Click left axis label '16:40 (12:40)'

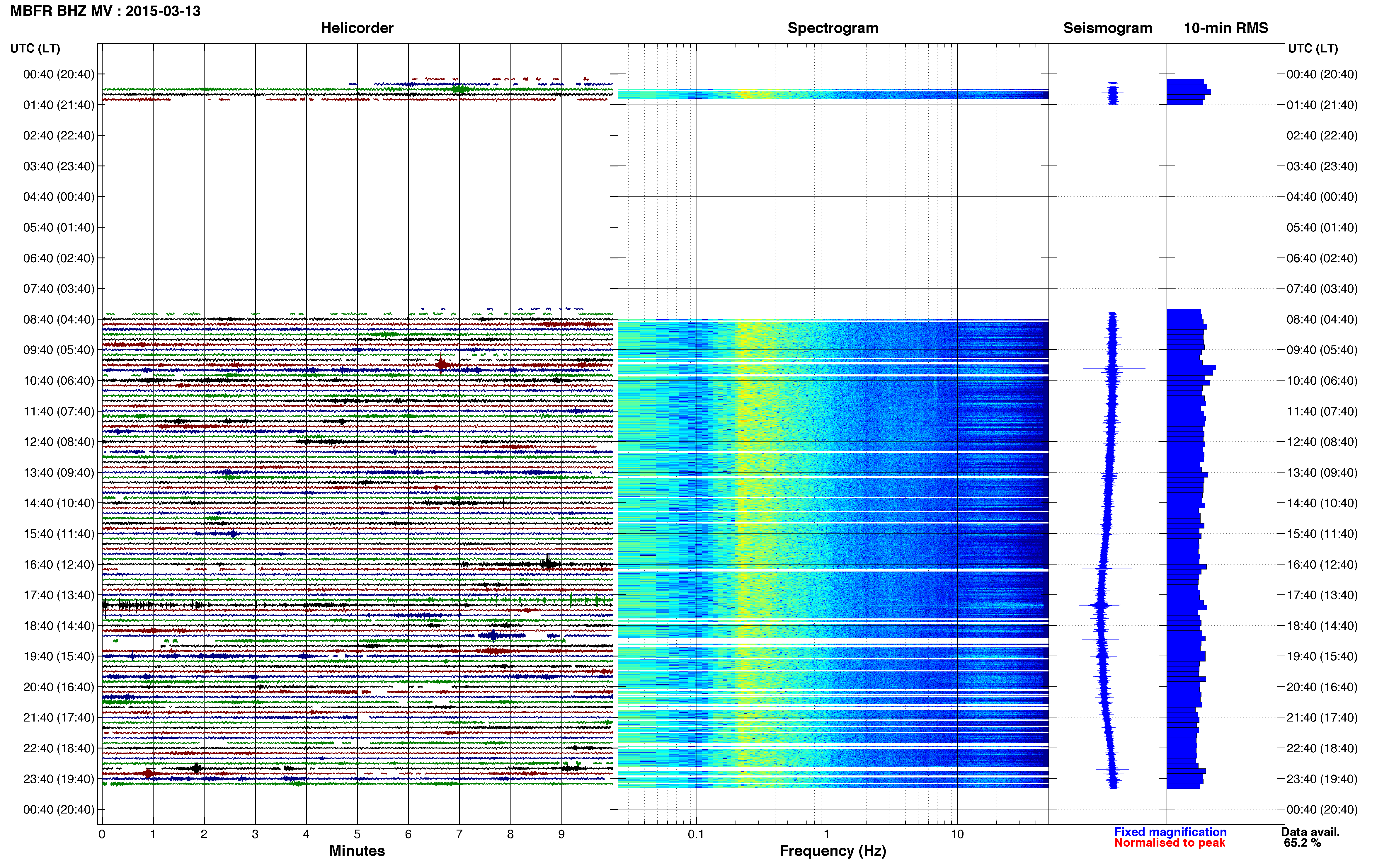[x=59, y=564]
